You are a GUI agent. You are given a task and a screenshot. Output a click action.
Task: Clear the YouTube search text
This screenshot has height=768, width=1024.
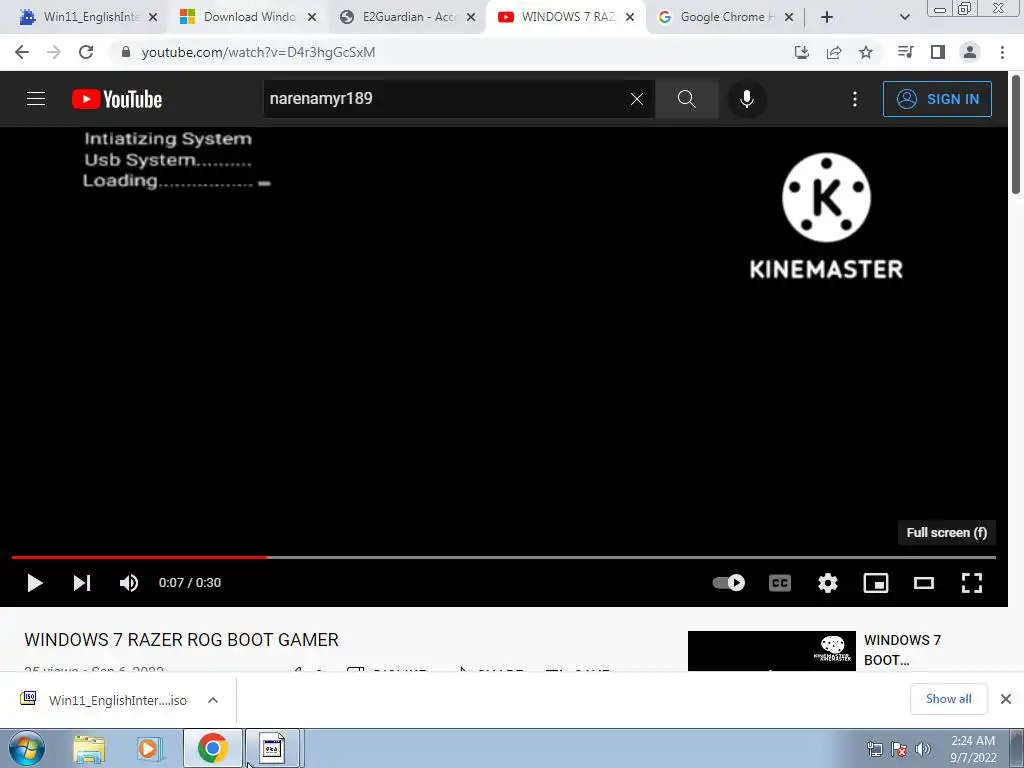tap(637, 99)
